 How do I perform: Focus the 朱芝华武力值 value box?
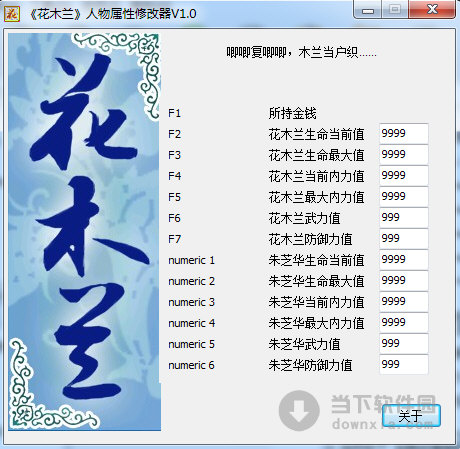[404, 344]
